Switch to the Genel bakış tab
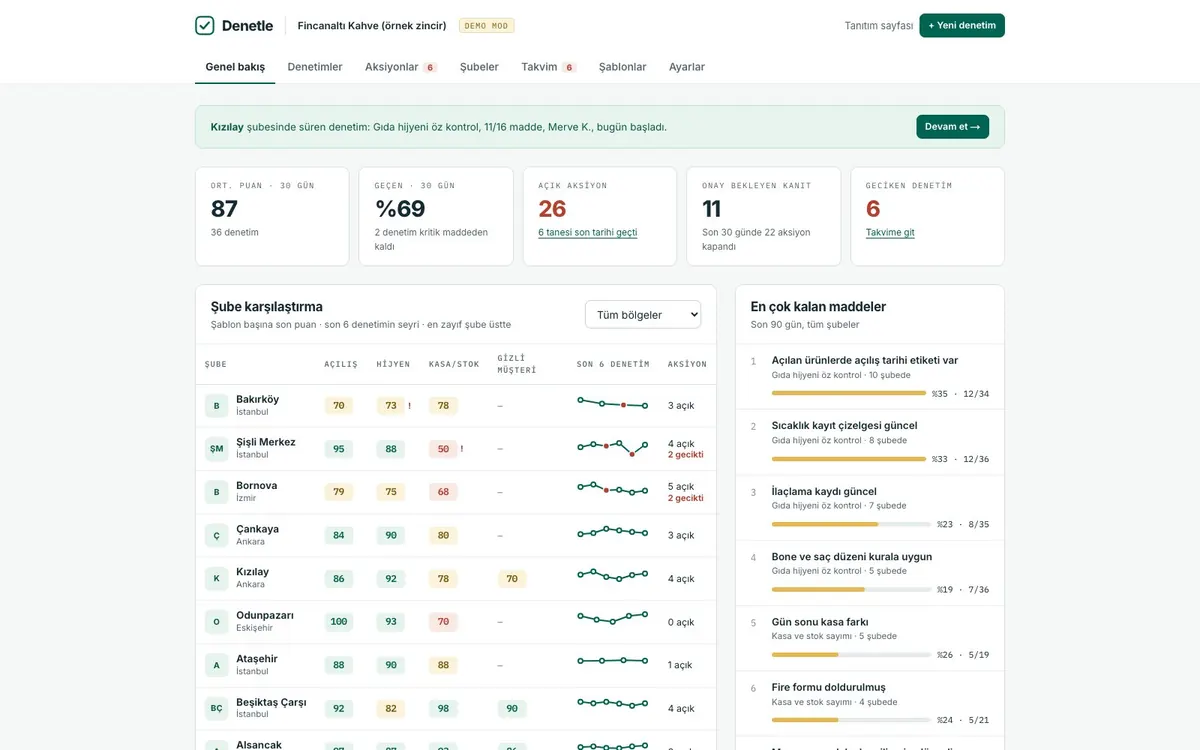The image size is (1200, 750). [x=235, y=67]
